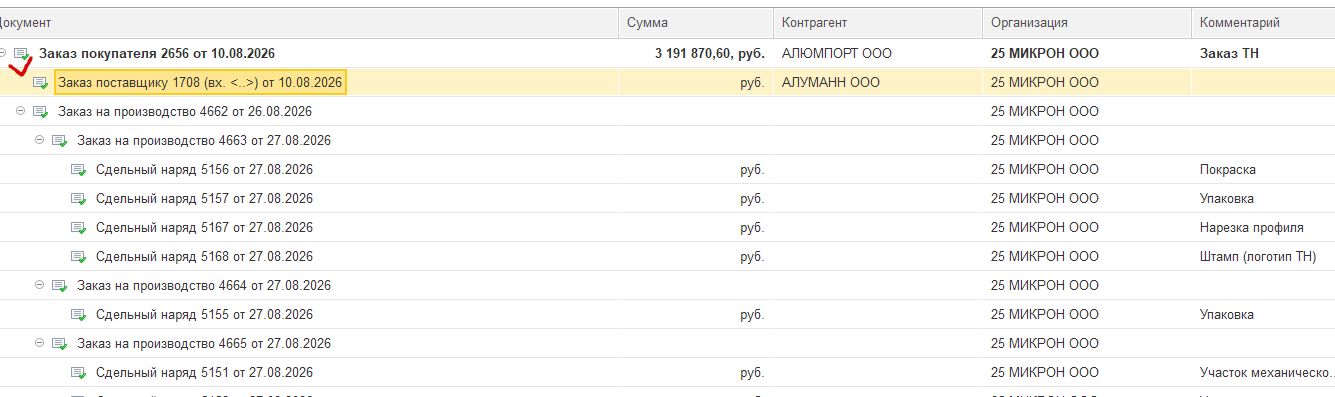Click icon beside Заказ на производство 4665
Image resolution: width=1335 pixels, height=397 pixels.
click(60, 344)
